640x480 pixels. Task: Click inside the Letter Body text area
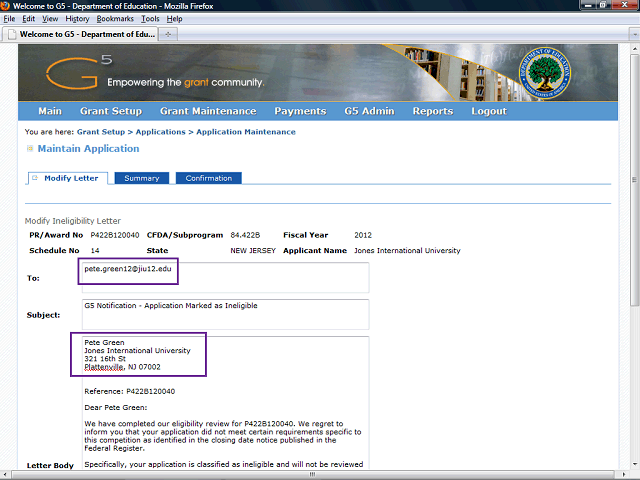click(x=225, y=402)
